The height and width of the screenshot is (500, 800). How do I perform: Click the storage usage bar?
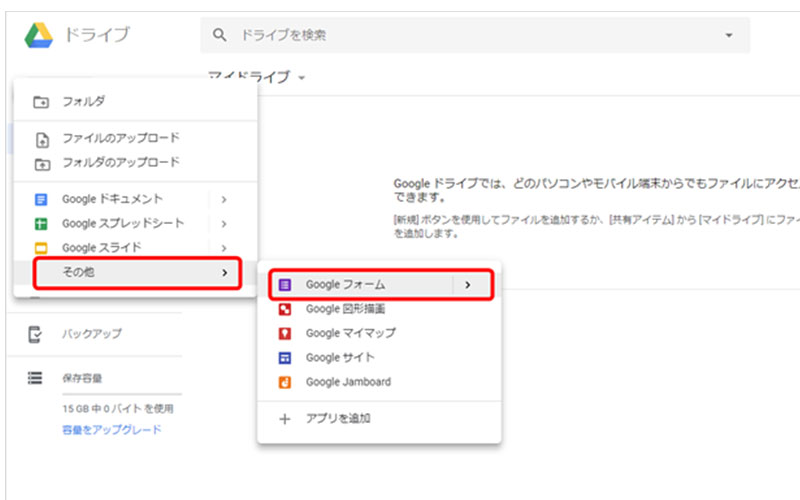pyautogui.click(x=122, y=394)
